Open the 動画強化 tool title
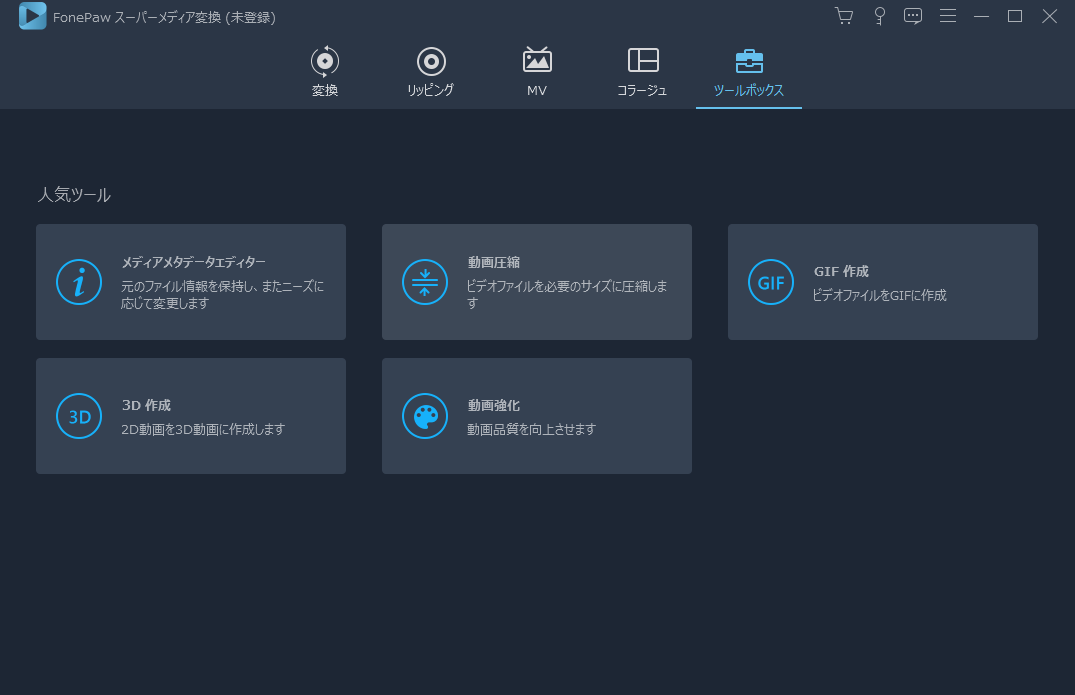1075x695 pixels. pyautogui.click(x=494, y=405)
